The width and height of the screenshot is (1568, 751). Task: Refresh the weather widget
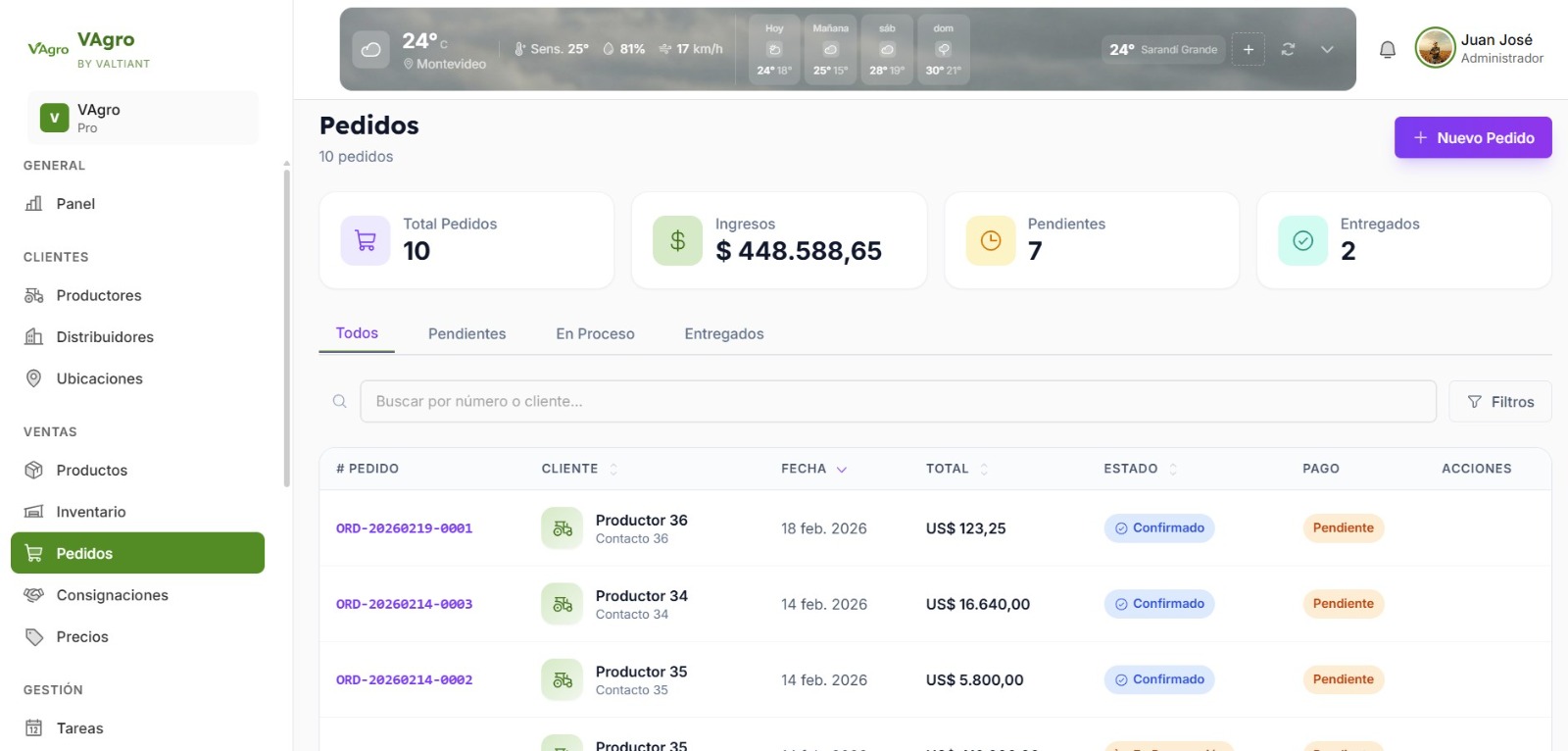(1288, 49)
